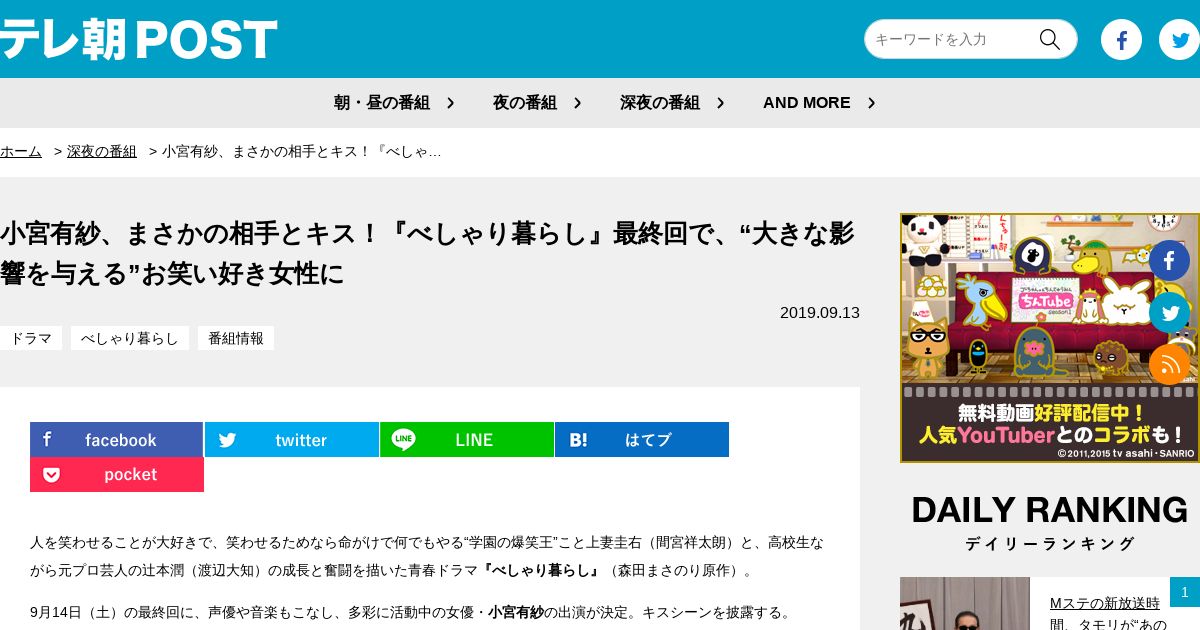1200x630 pixels.
Task: Click chevron next to AND MORE
Action: (871, 103)
